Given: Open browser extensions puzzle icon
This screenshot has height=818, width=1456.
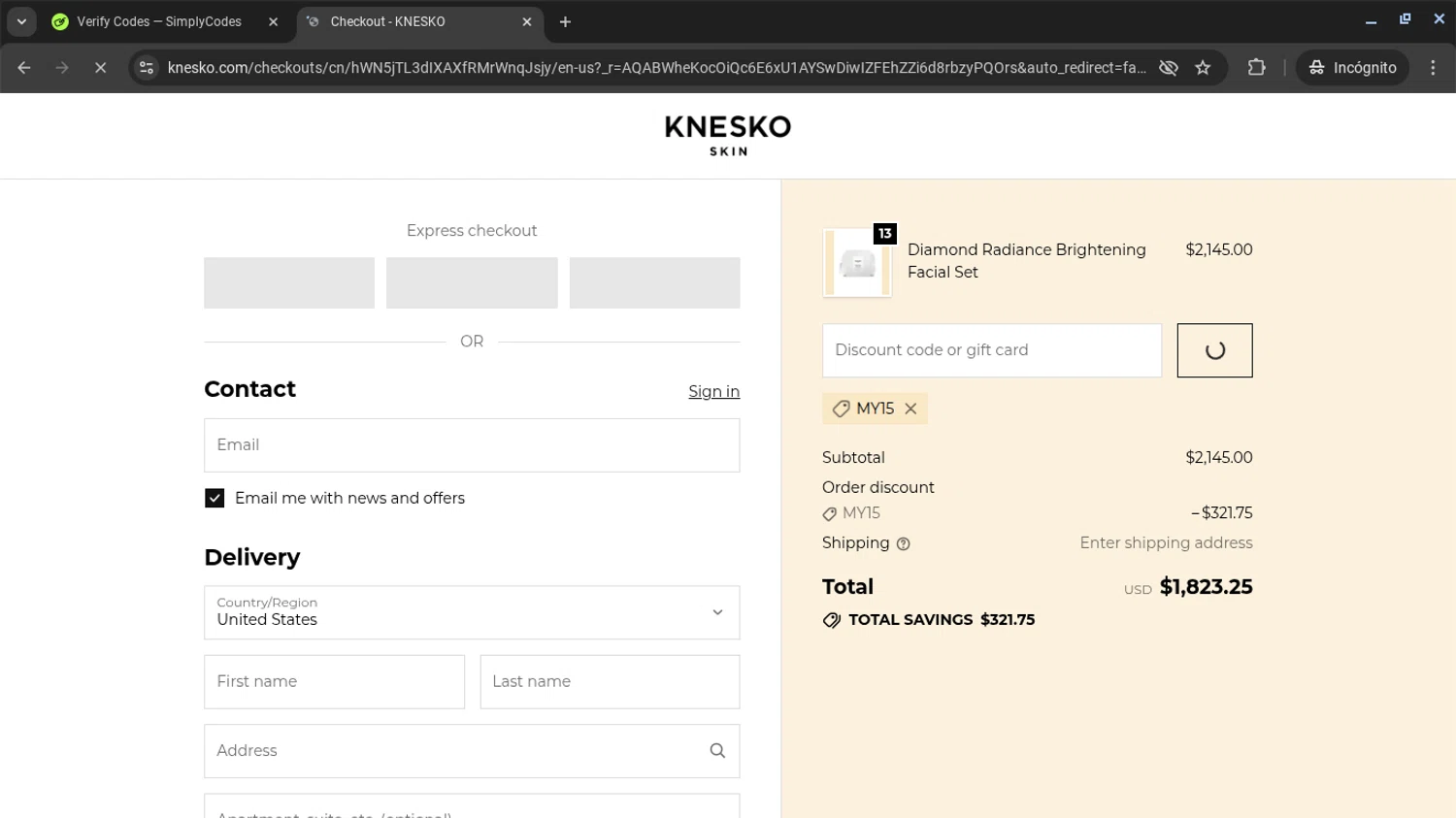Looking at the screenshot, I should click(x=1257, y=68).
